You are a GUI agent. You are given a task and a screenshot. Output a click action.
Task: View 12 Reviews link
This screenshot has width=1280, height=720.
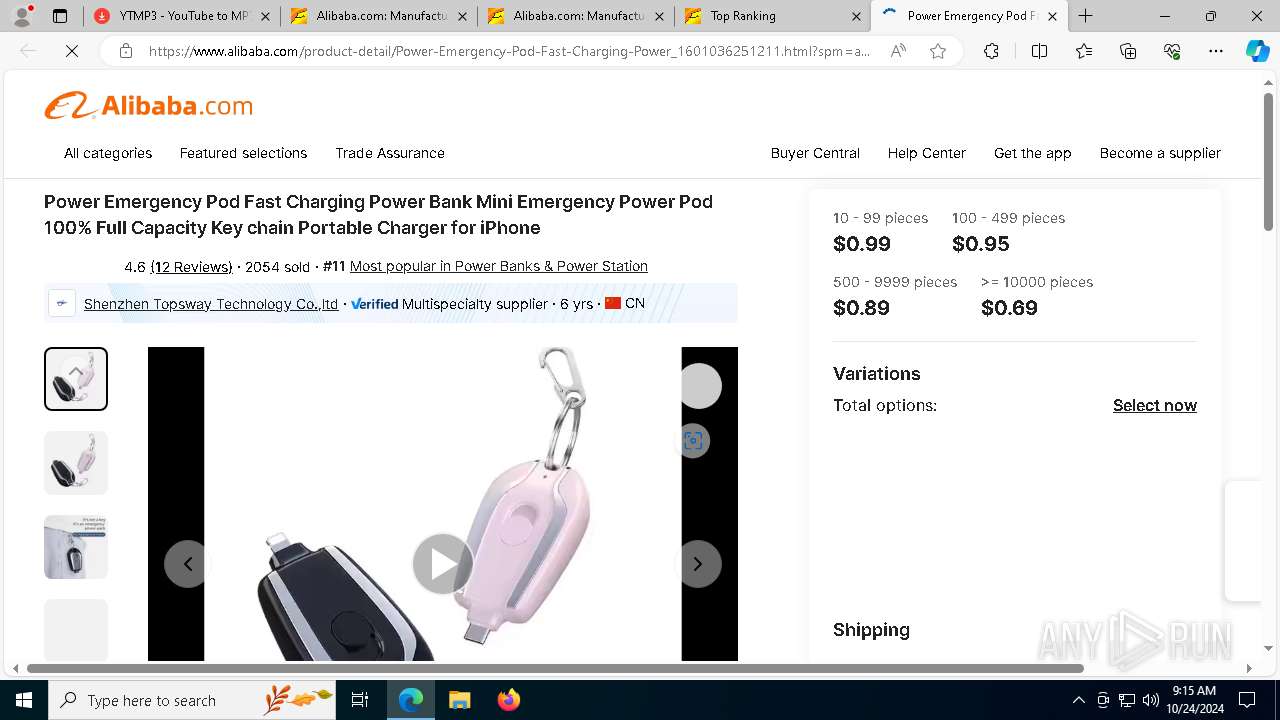(191, 266)
